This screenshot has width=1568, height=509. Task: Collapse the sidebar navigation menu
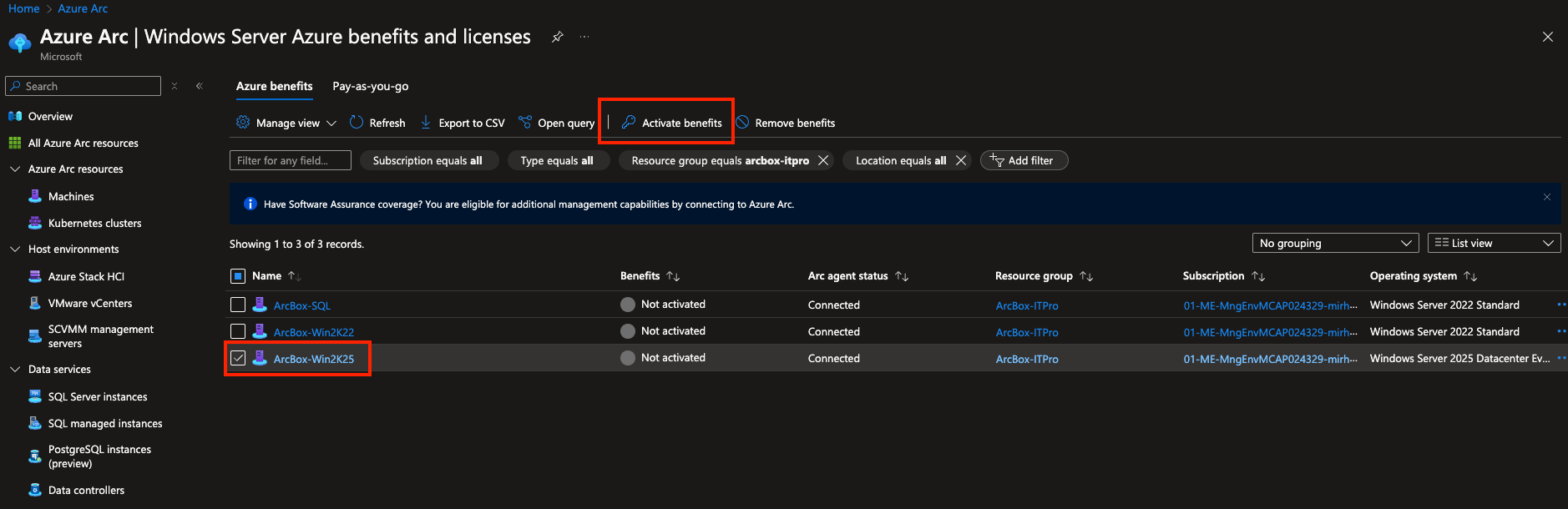point(200,86)
